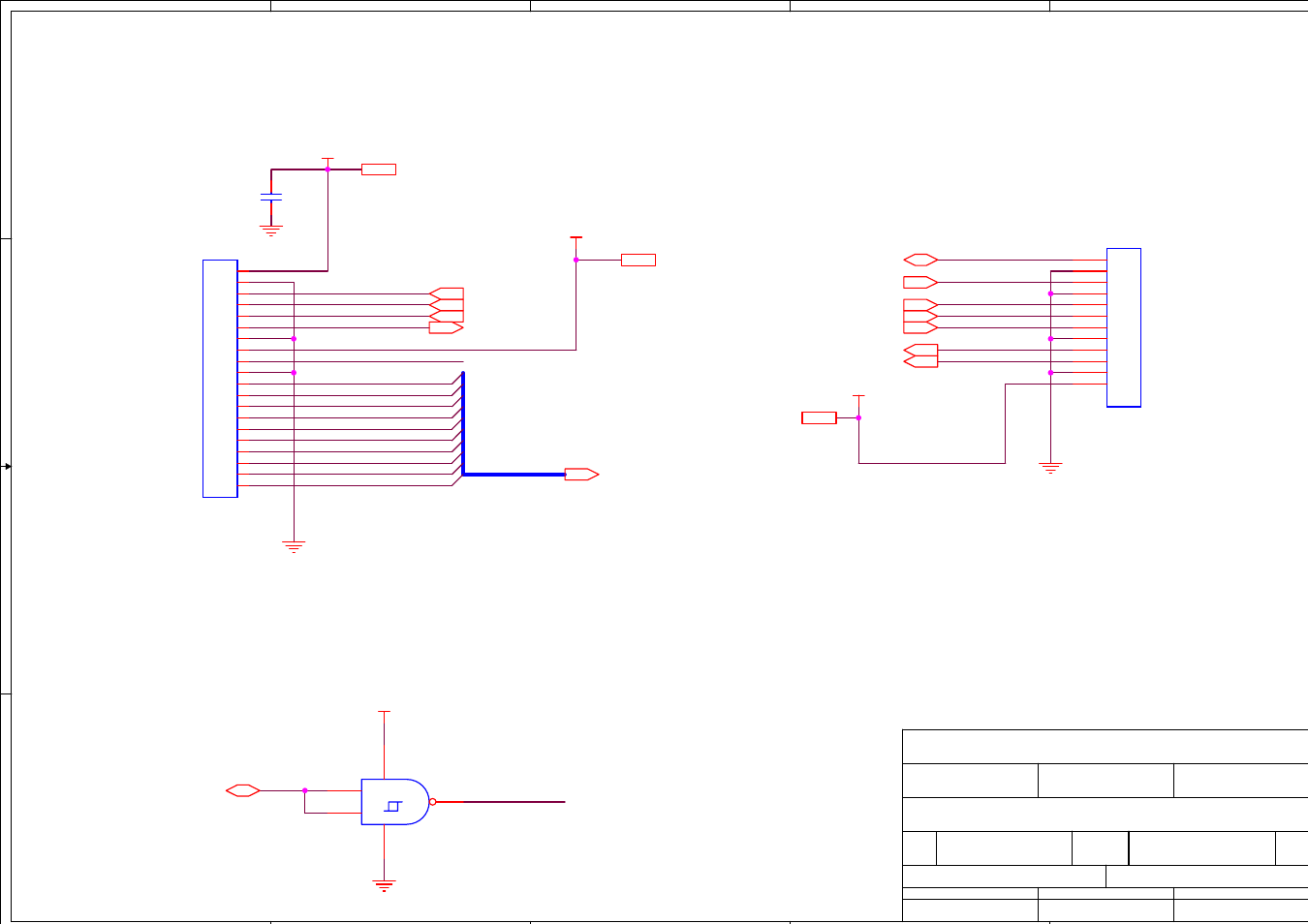Select the junction dot on the NAND input wire
Screen dimensions: 1308x924
point(305,790)
